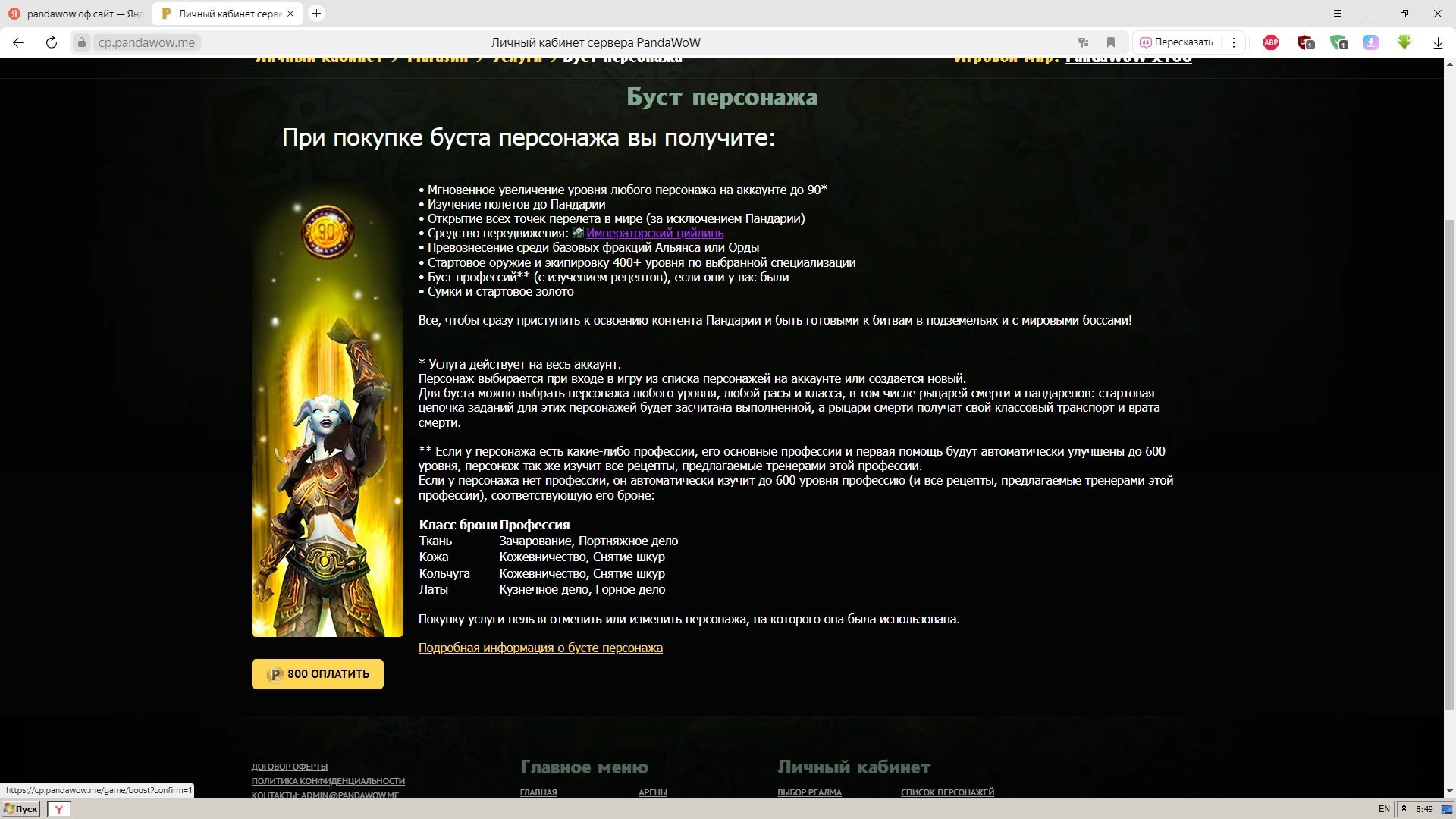Reload the current page
Viewport: 1456px width, 819px height.
(52, 42)
